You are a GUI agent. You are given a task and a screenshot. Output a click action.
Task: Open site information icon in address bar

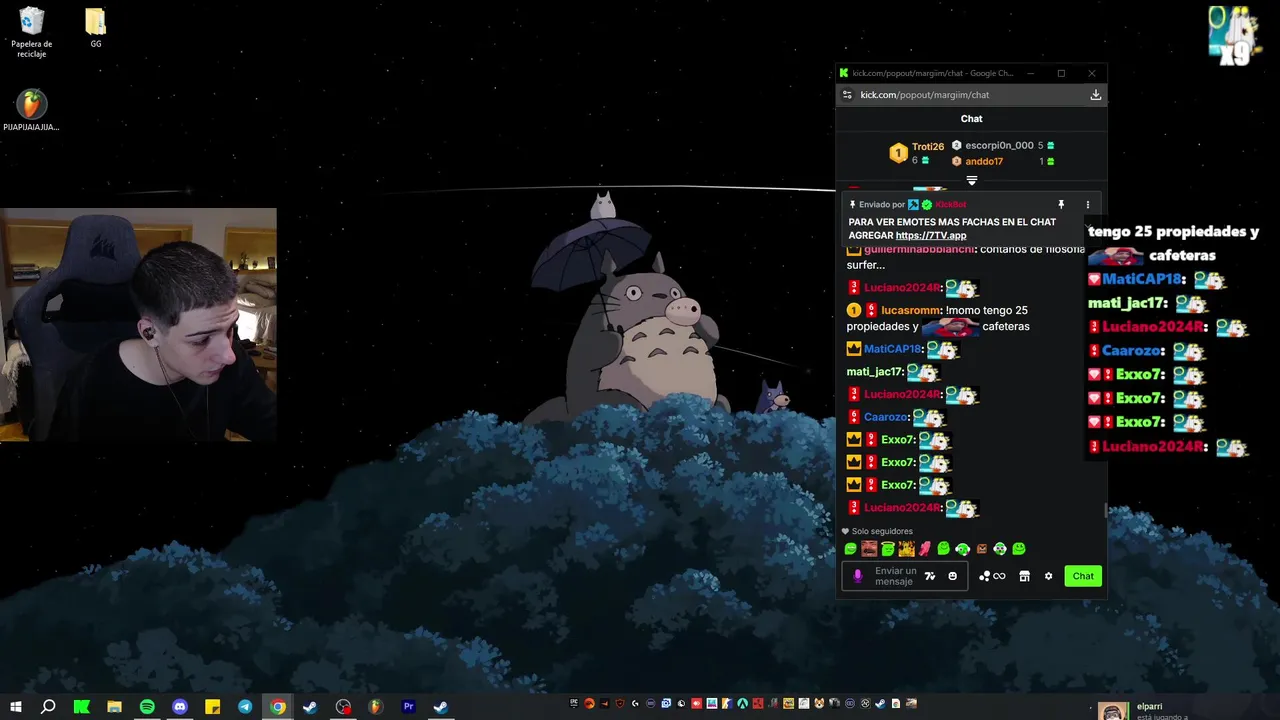[847, 95]
